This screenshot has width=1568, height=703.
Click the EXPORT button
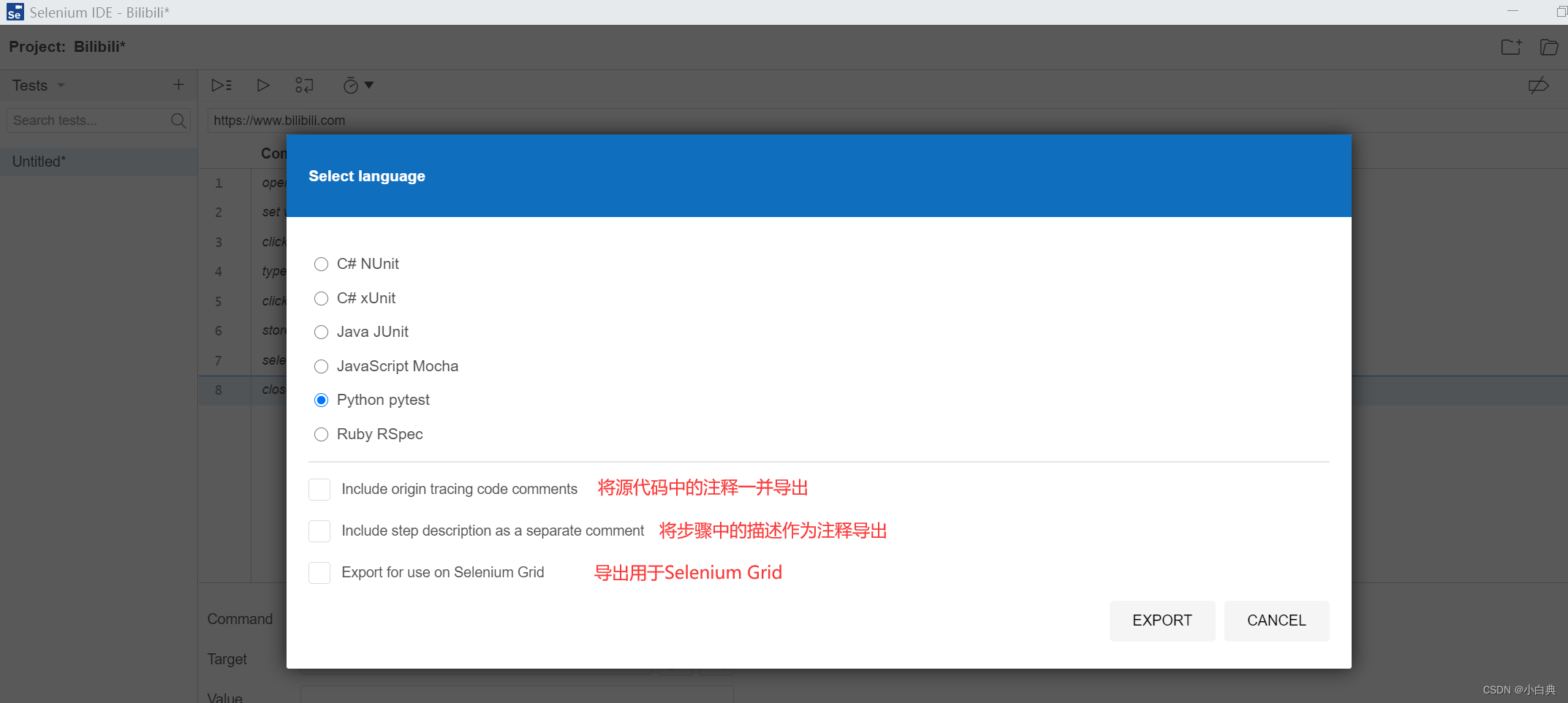1162,620
